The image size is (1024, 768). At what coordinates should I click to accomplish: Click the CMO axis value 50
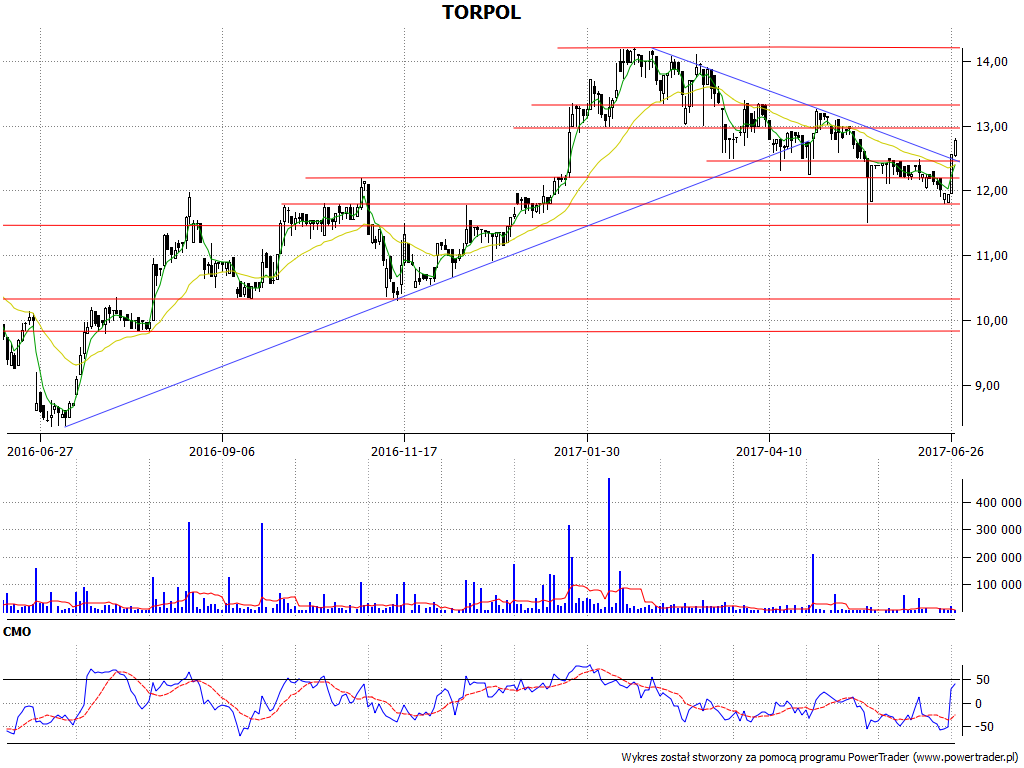pyautogui.click(x=982, y=680)
